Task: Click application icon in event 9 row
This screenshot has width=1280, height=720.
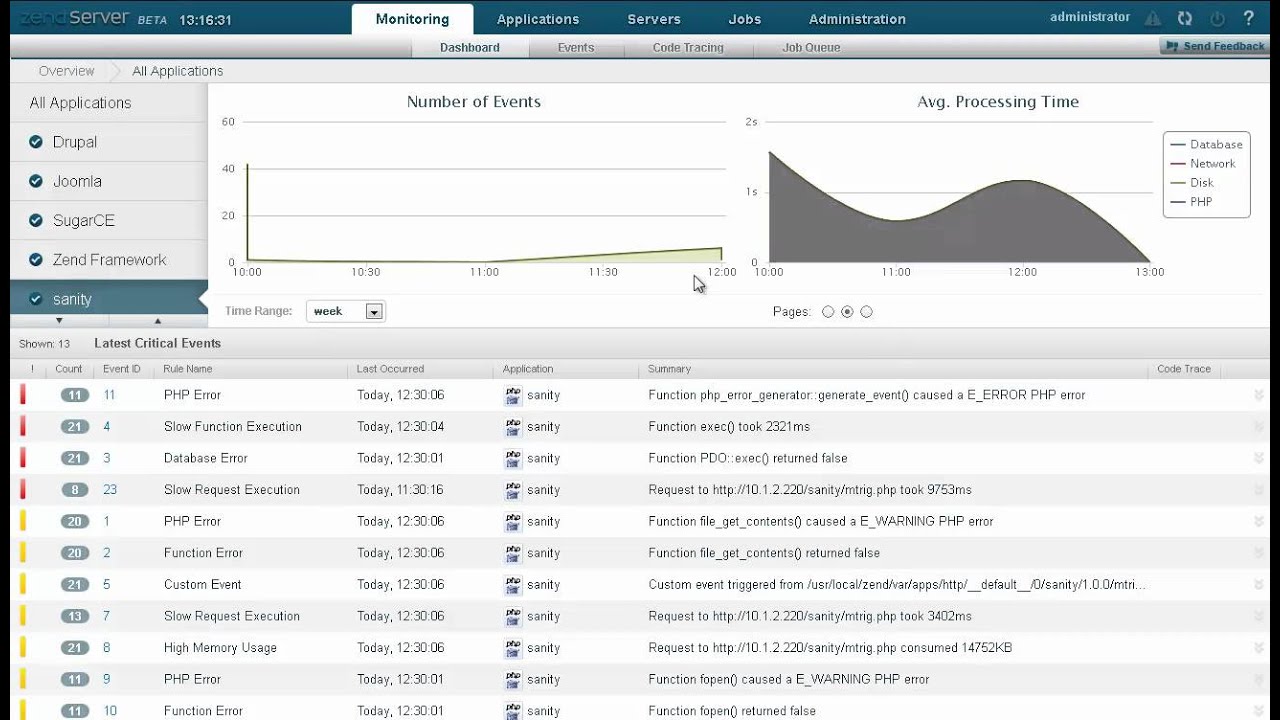Action: pos(513,680)
